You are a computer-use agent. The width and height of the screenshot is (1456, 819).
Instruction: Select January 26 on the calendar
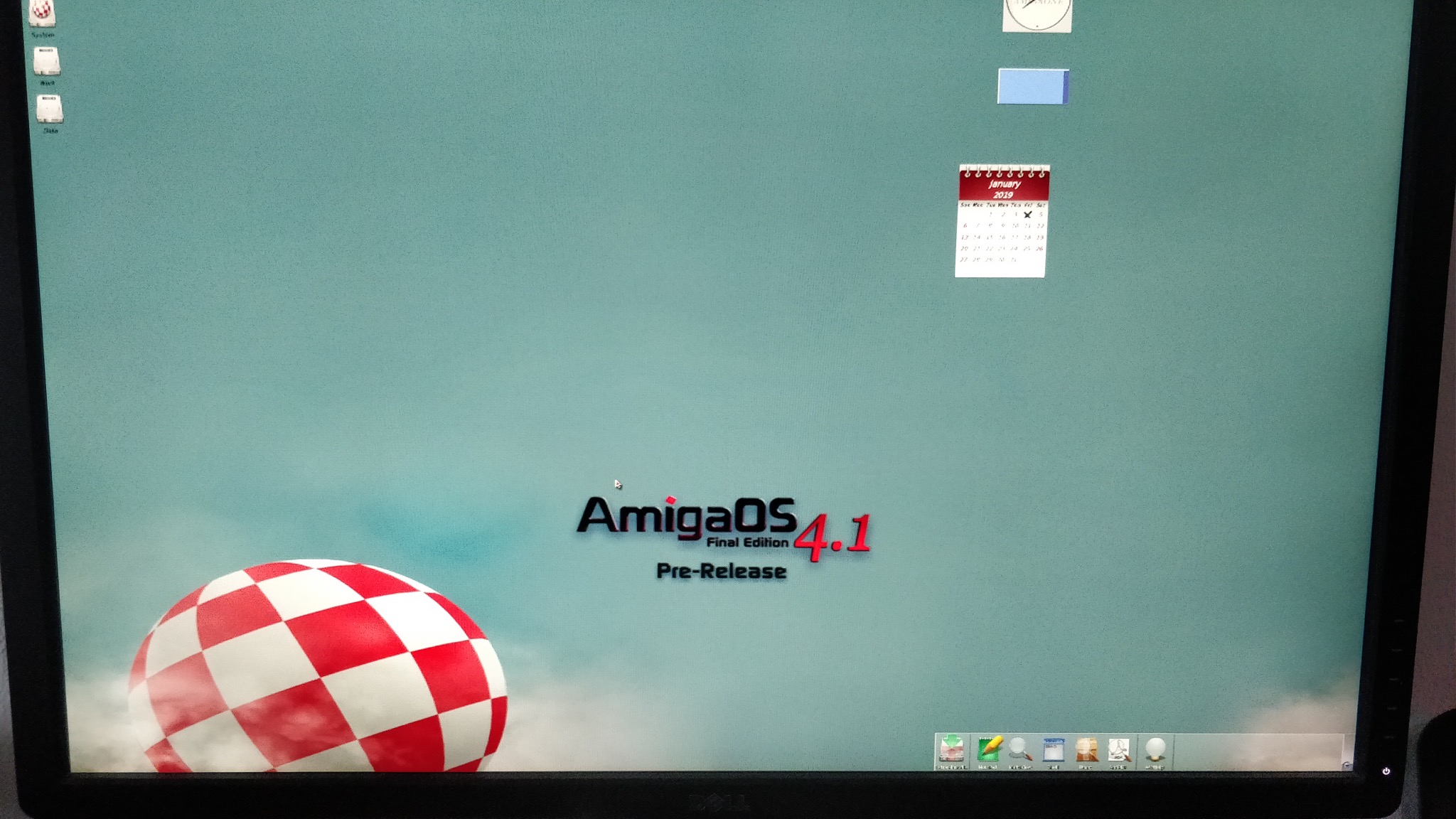[x=1039, y=249]
